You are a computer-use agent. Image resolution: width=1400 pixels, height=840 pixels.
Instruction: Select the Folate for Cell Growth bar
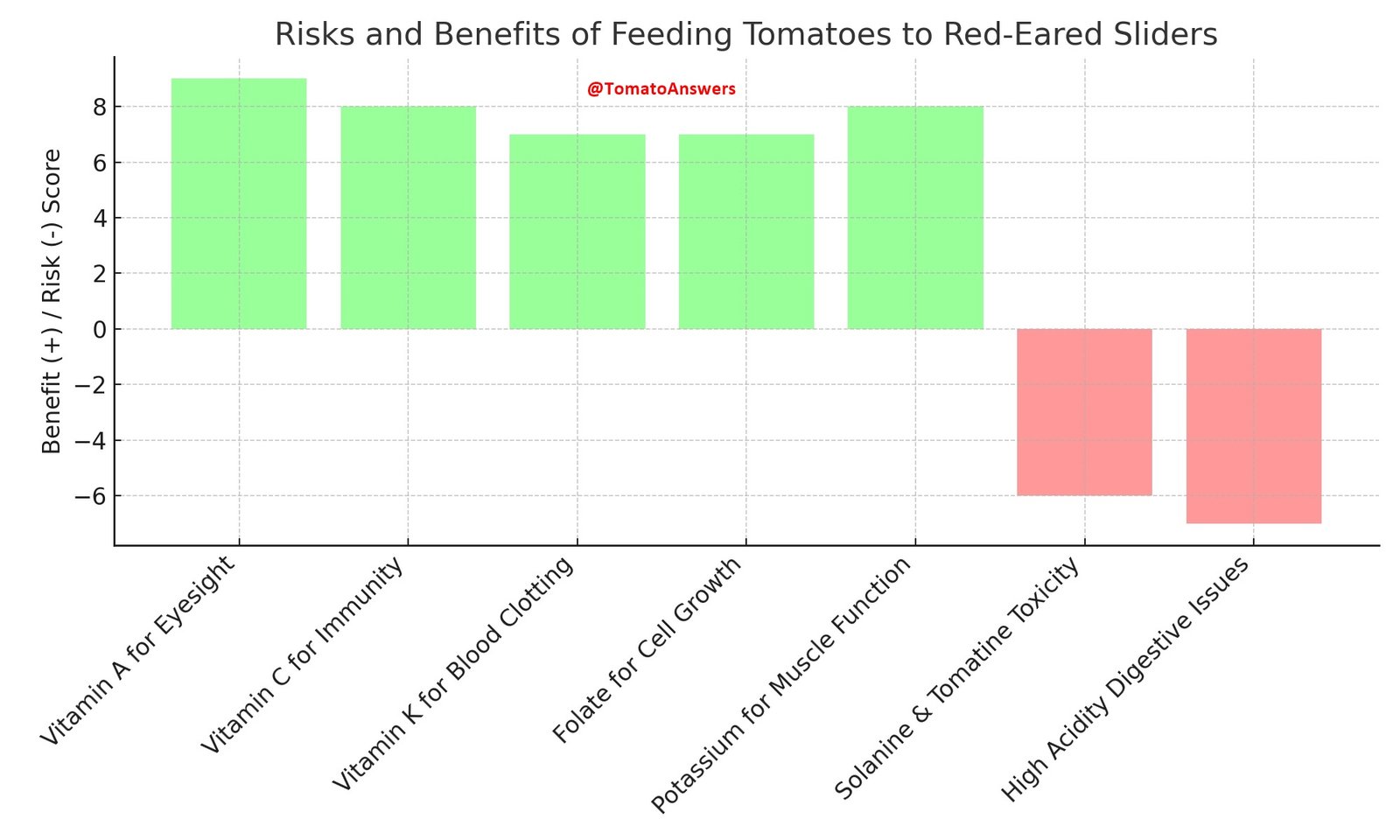tap(746, 231)
